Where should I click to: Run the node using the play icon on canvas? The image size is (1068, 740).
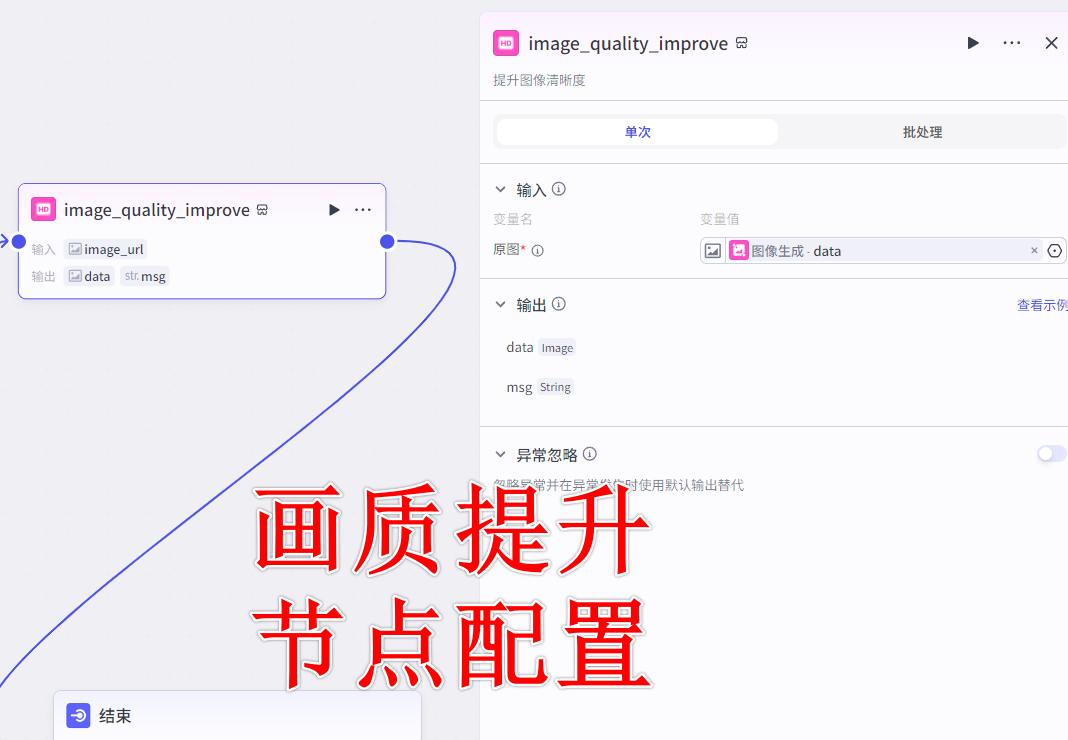click(x=334, y=209)
